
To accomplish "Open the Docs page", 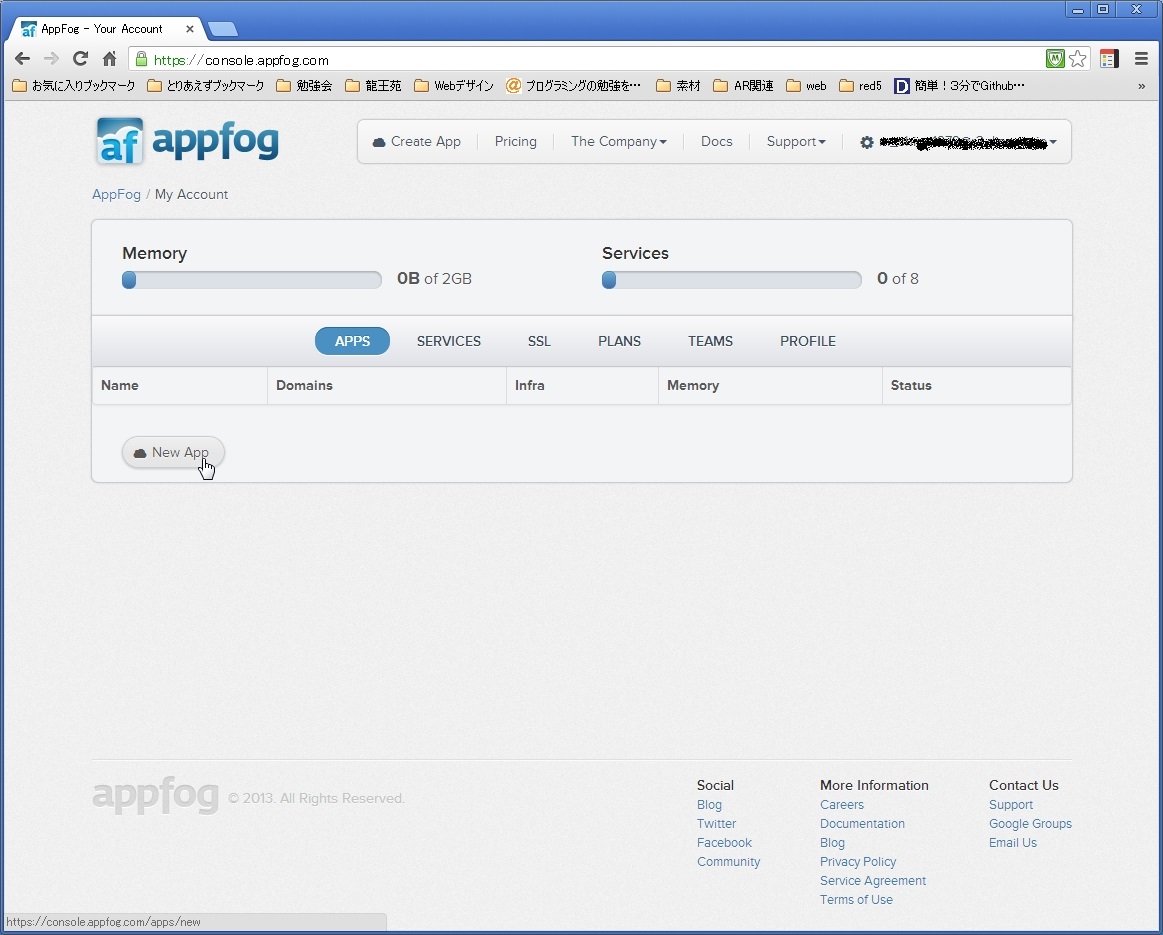I will click(x=716, y=142).
